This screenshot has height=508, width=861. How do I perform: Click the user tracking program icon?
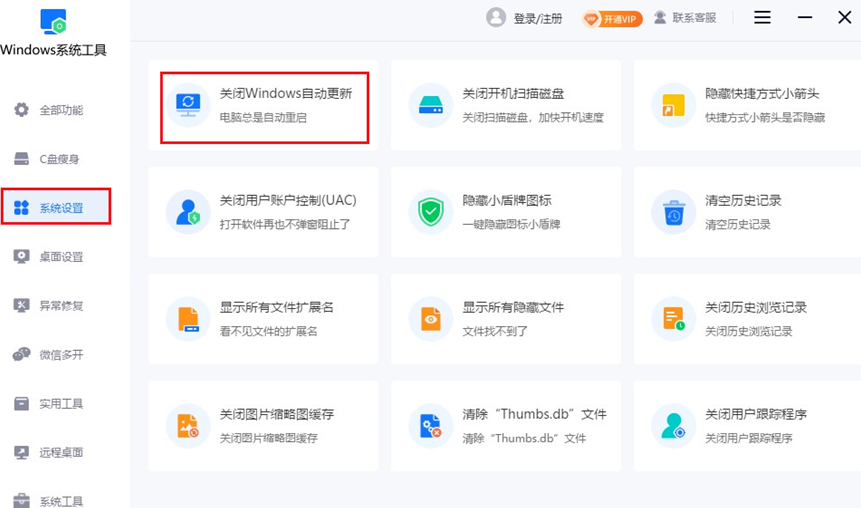[x=673, y=426]
